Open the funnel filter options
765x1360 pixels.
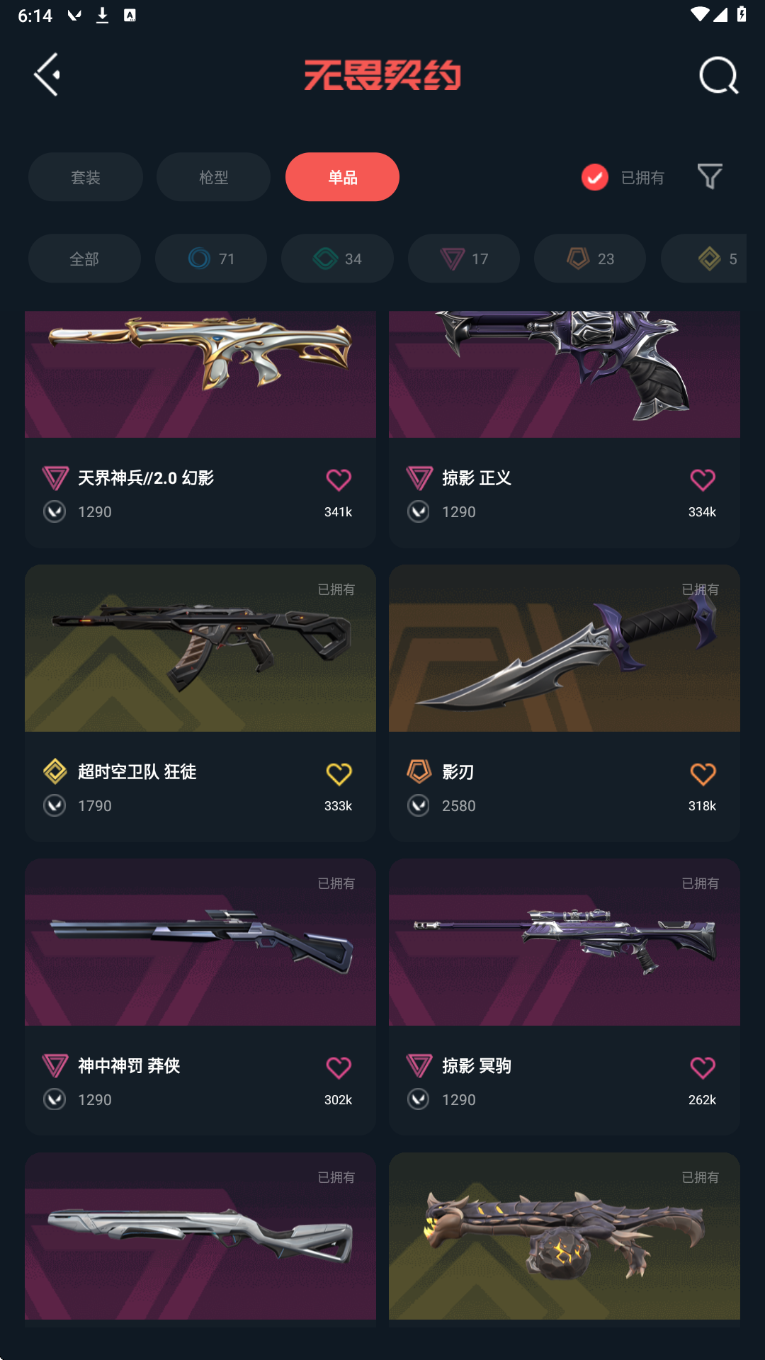coord(710,177)
